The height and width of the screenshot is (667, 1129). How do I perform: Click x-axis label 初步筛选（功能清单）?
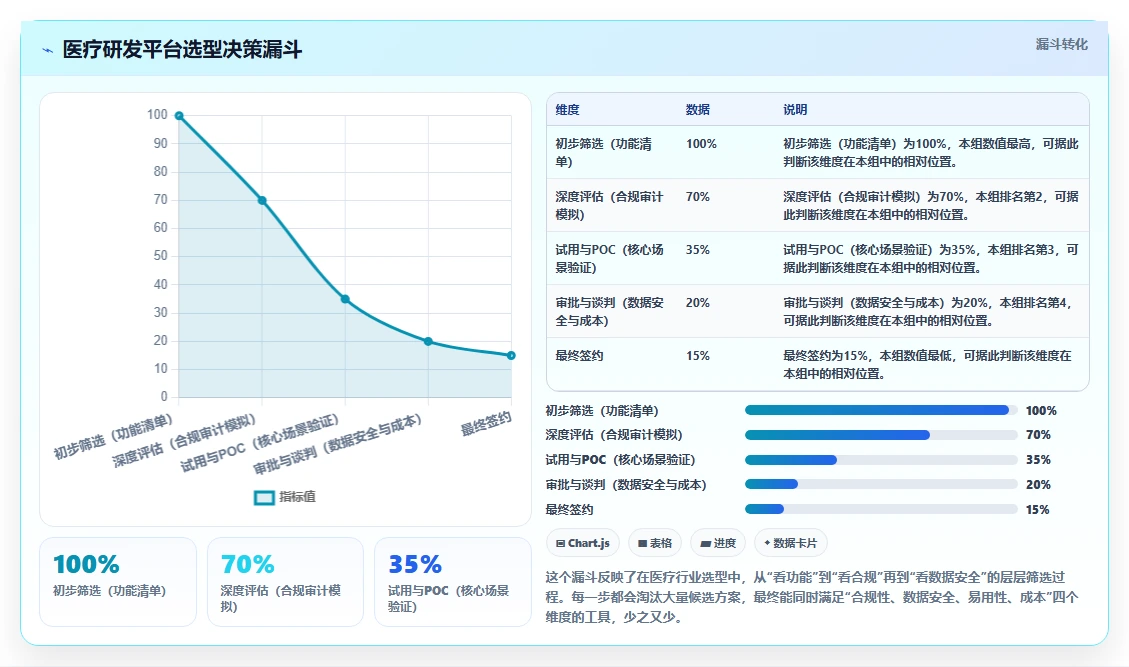114,437
